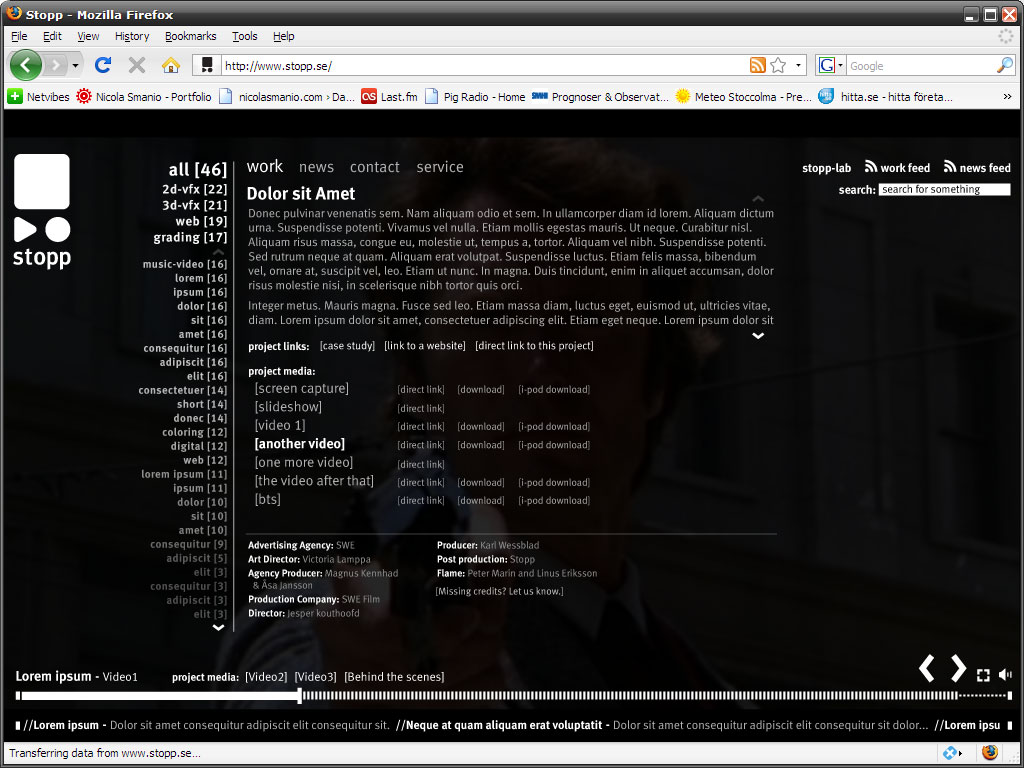The width and height of the screenshot is (1024, 768).
Task: Select the news tab
Action: pos(316,167)
